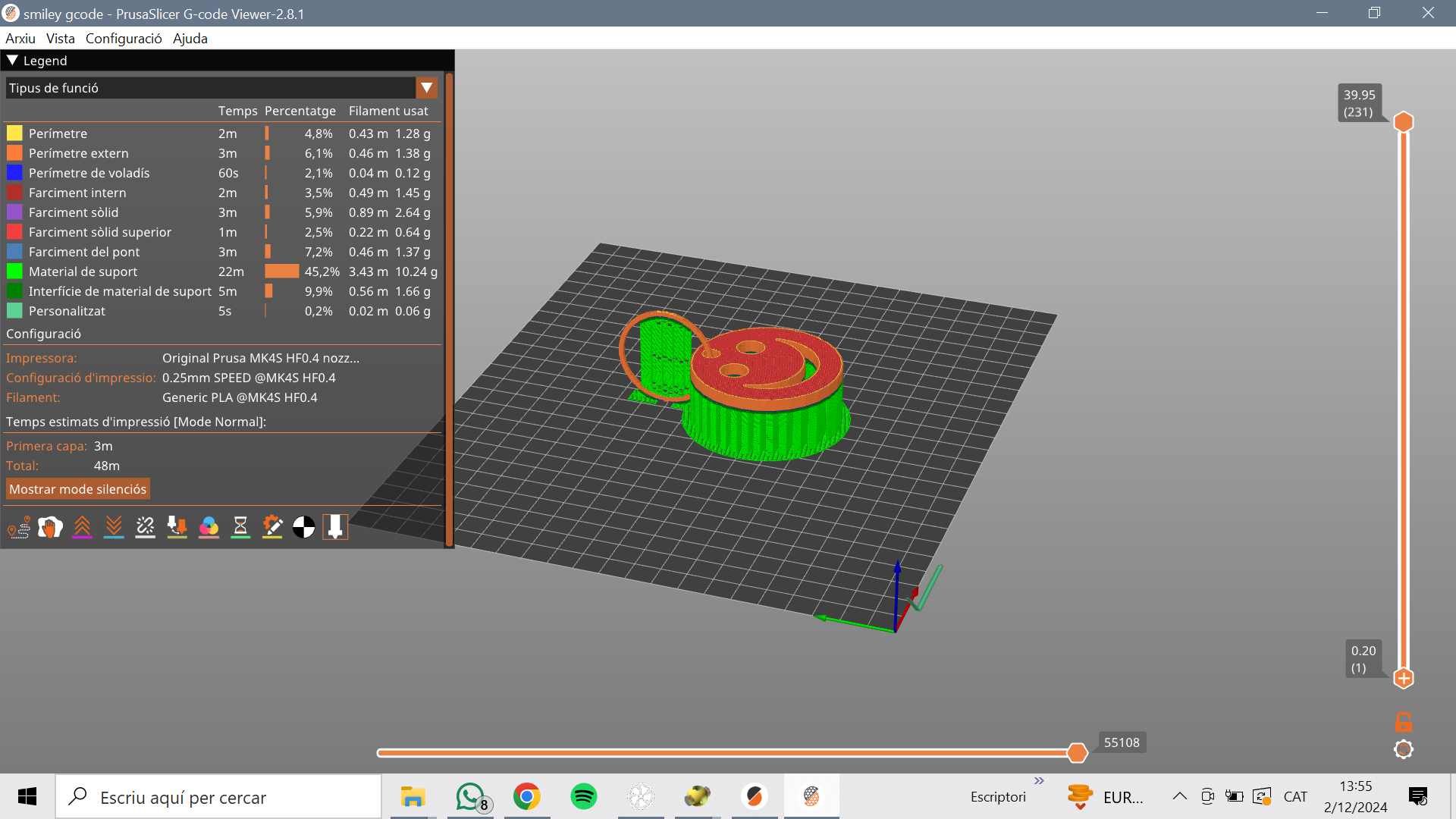Open the clock showing 13:55

pos(1356,797)
